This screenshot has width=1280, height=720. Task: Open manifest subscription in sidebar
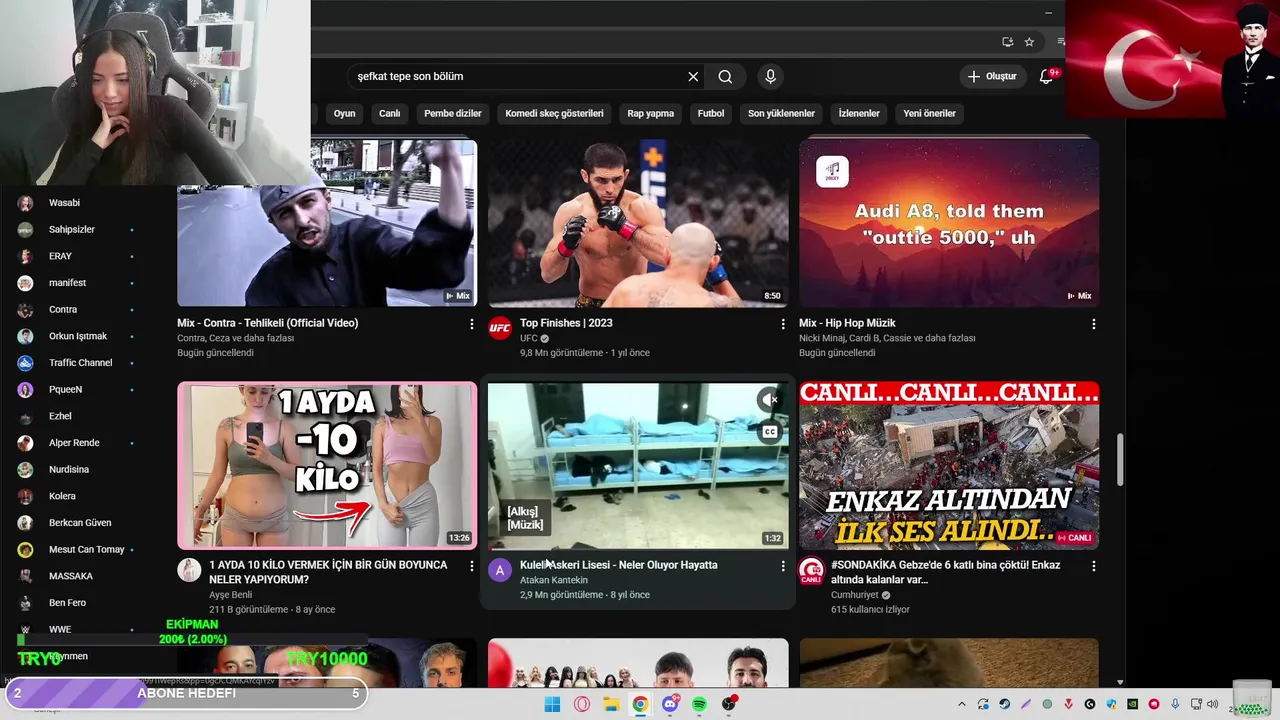[x=76, y=283]
